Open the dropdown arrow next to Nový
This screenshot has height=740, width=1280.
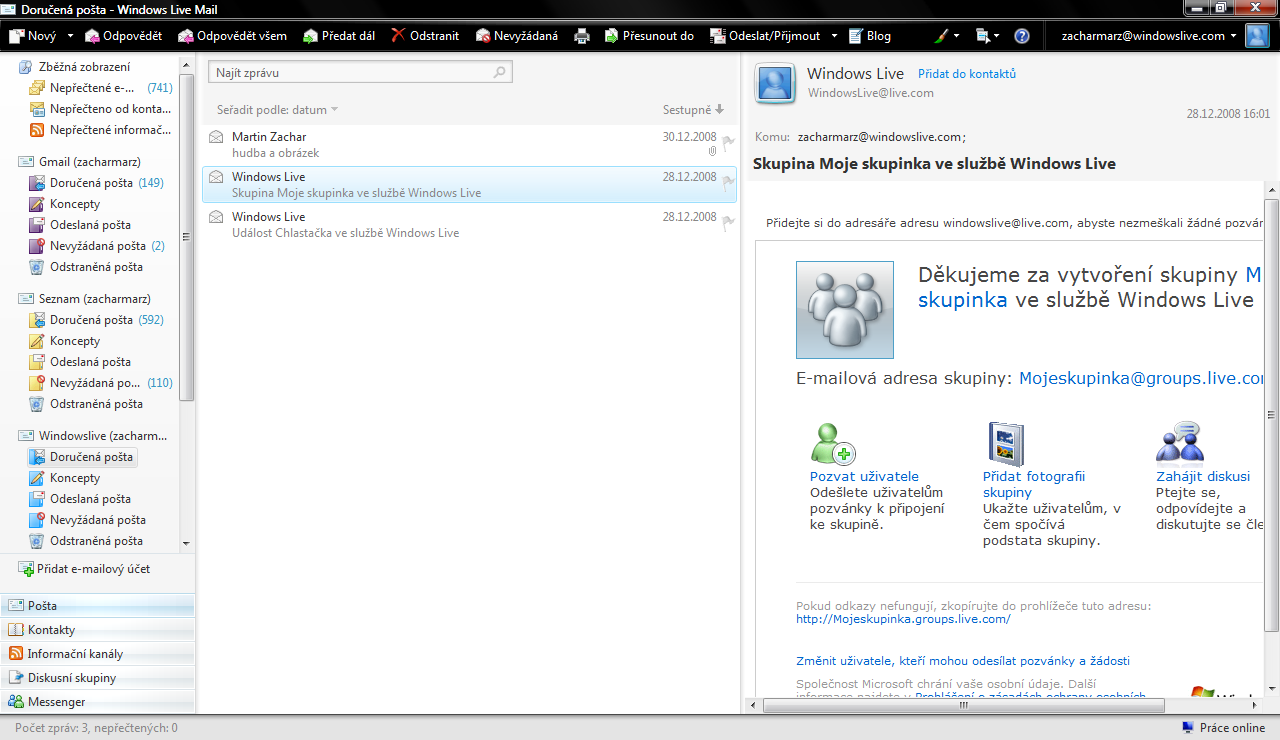(x=70, y=36)
